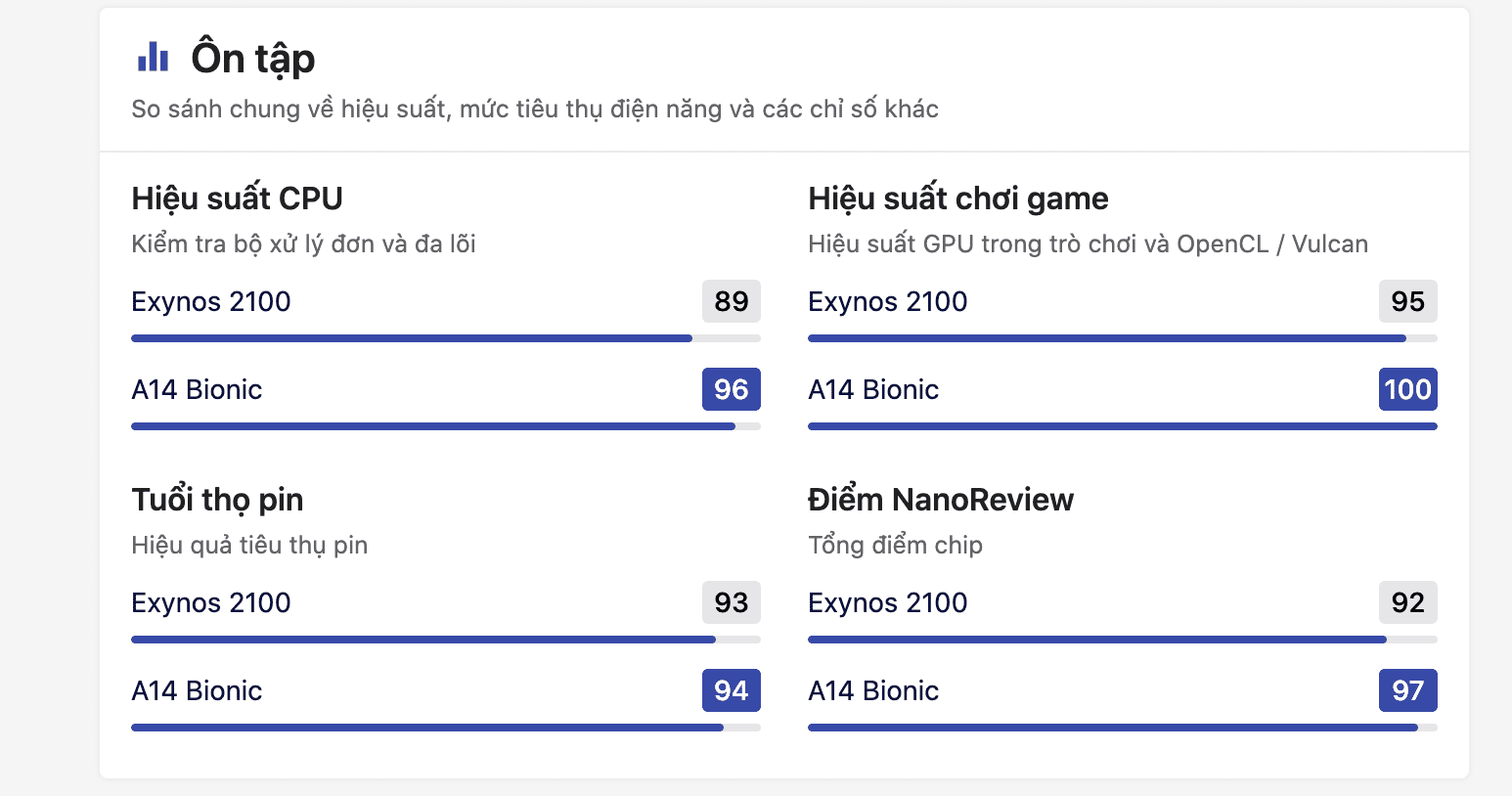Screen dimensions: 1512x796
Task: Select Exynos 2100 NanoReview score badge 92
Action: [1407, 602]
